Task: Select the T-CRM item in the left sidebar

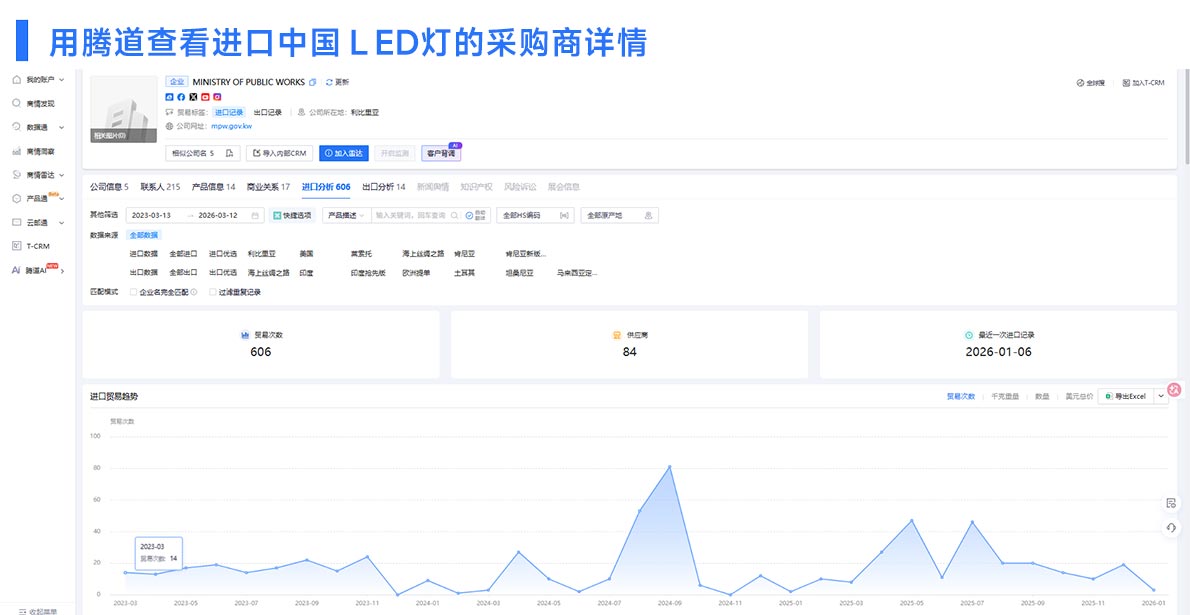Action: [38, 245]
